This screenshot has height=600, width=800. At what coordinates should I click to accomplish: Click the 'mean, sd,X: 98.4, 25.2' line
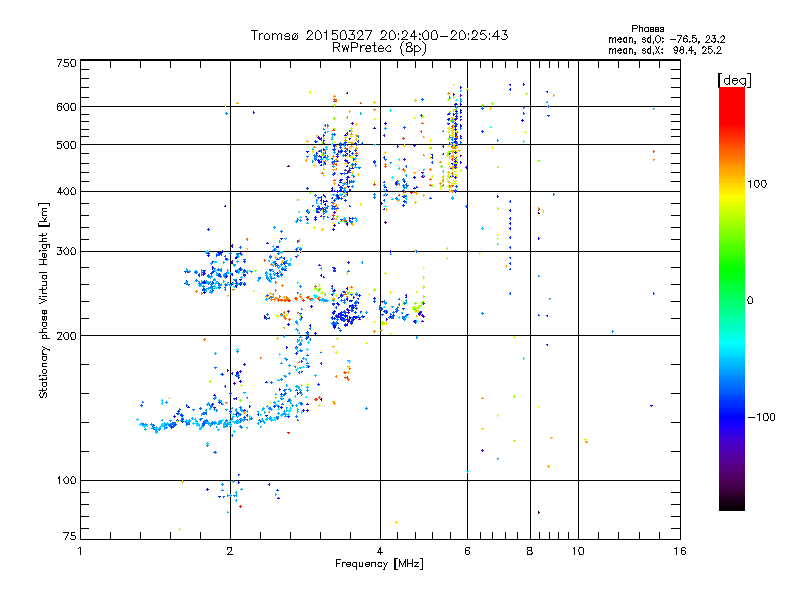click(x=665, y=50)
